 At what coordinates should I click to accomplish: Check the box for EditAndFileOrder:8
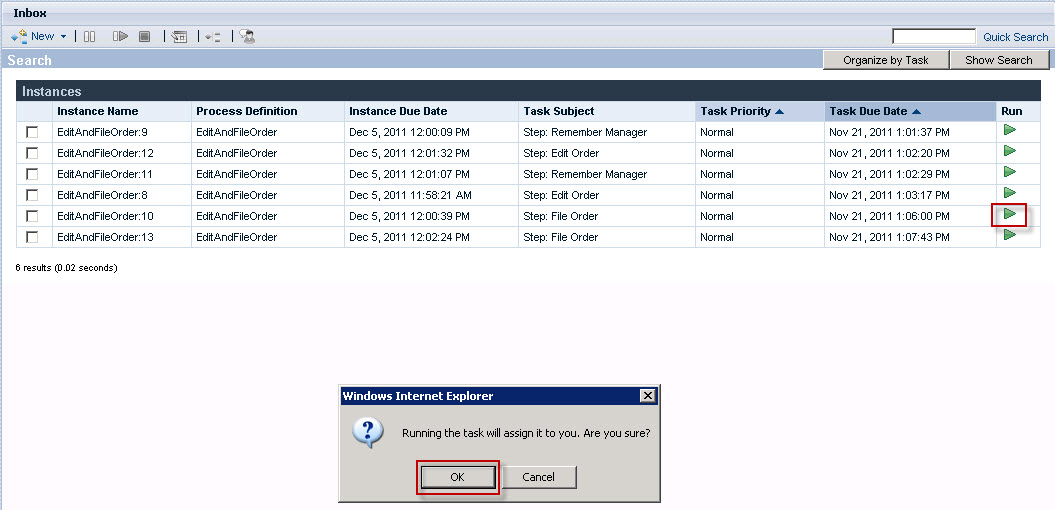coord(32,194)
